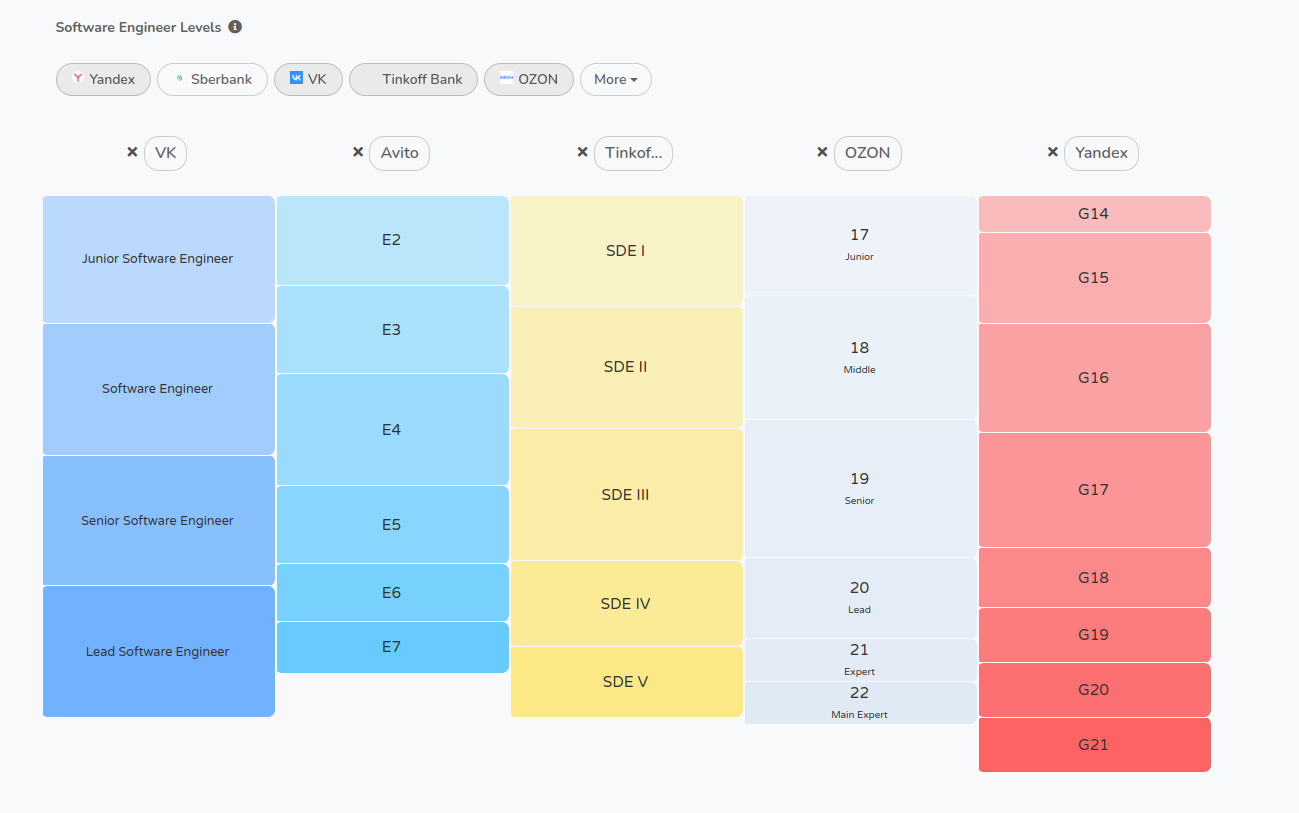Select Avito E4 level block
The width and height of the screenshot is (1299, 813).
tap(393, 430)
